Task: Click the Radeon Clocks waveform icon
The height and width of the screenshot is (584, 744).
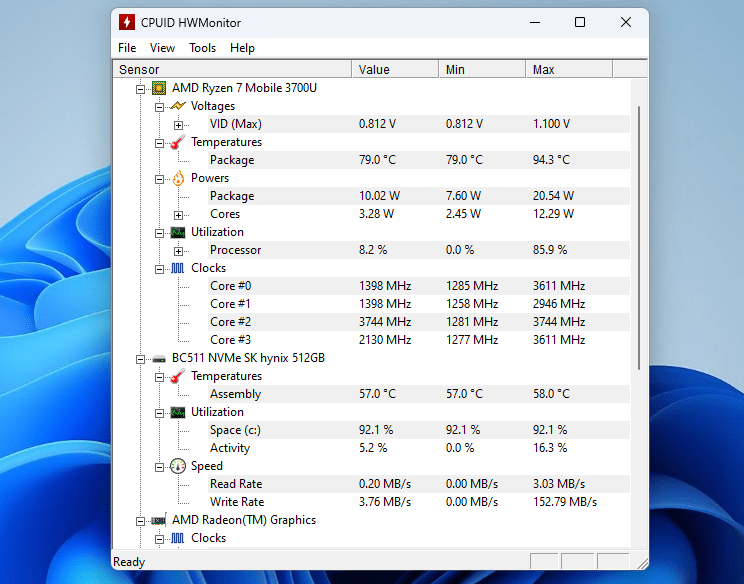Action: (x=177, y=538)
